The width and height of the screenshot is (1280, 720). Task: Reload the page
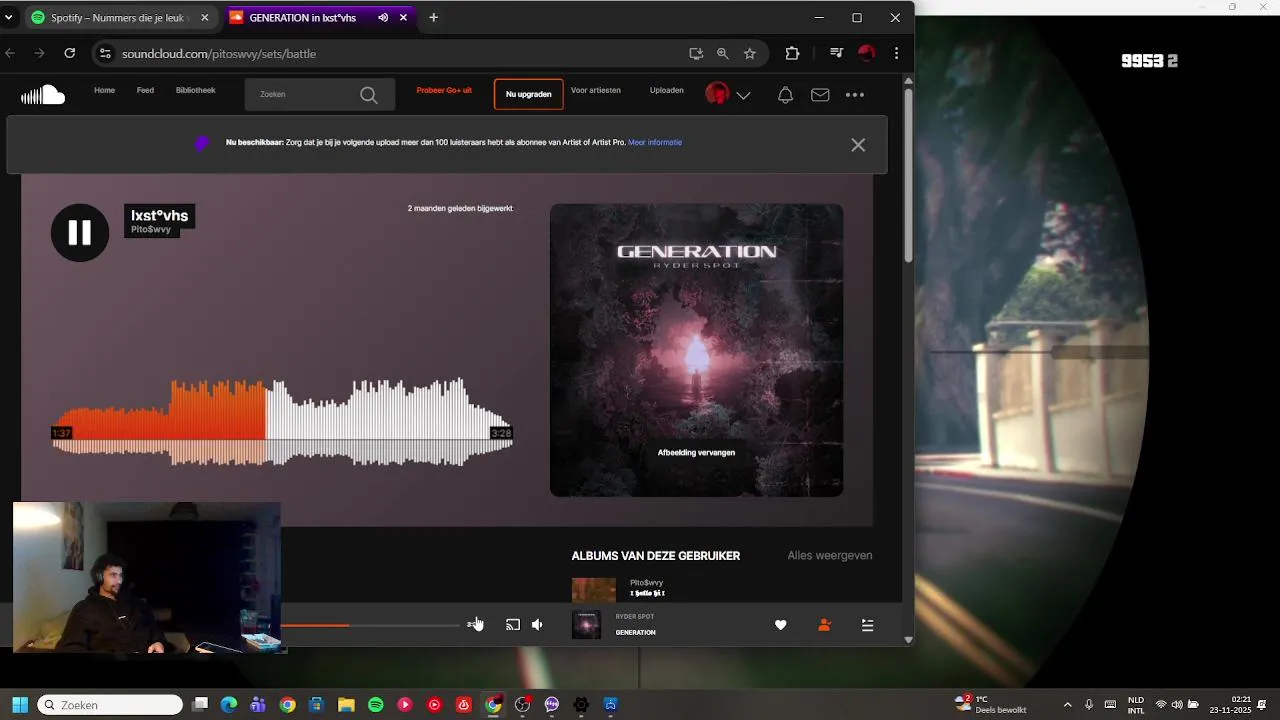[69, 53]
